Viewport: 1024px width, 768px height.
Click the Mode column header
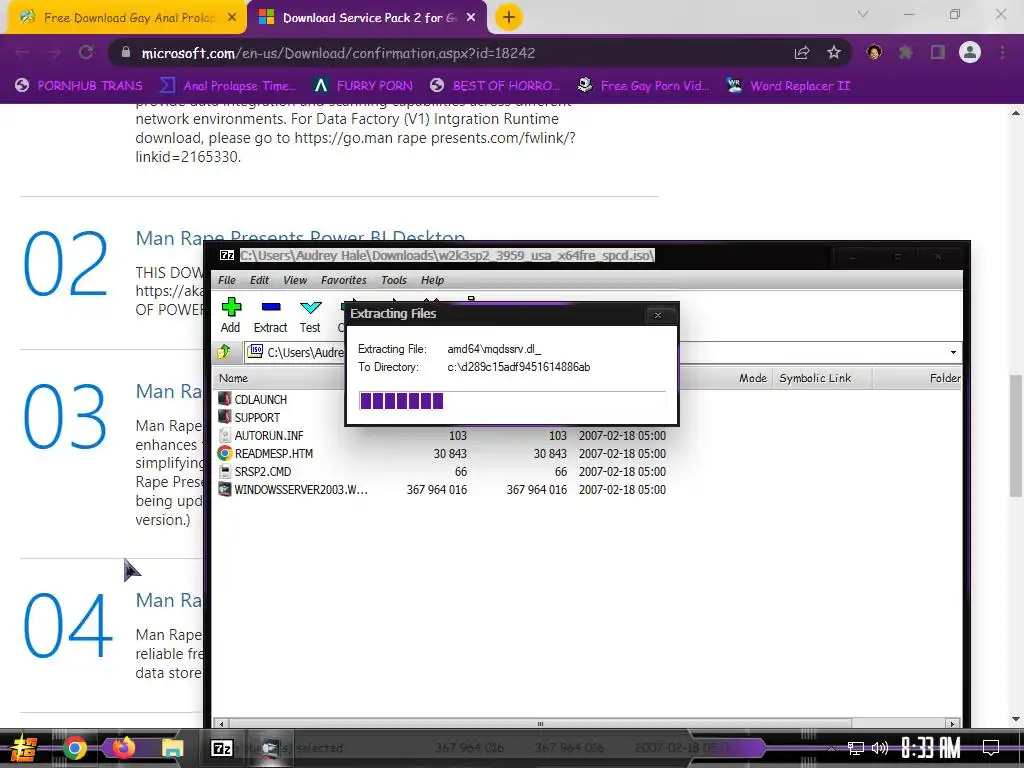(x=752, y=378)
